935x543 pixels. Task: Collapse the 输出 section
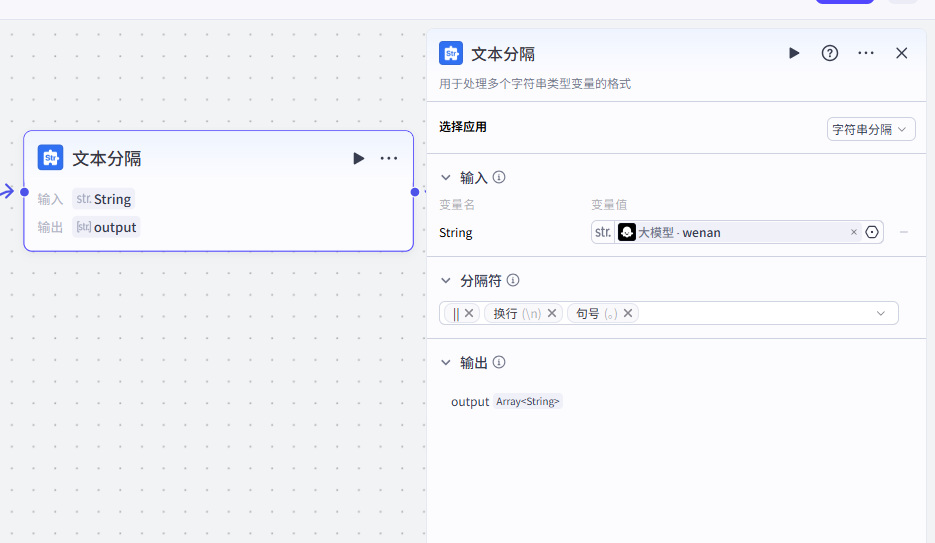[446, 363]
